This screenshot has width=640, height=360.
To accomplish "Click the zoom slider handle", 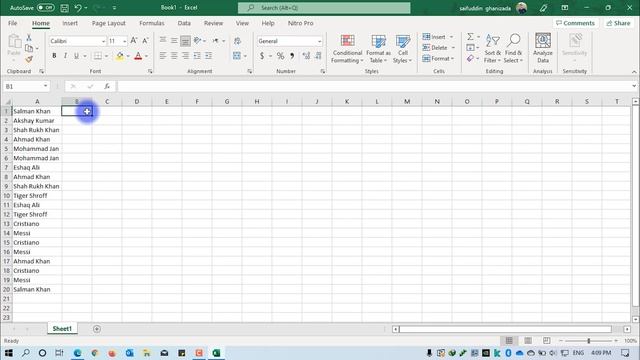I will point(589,341).
